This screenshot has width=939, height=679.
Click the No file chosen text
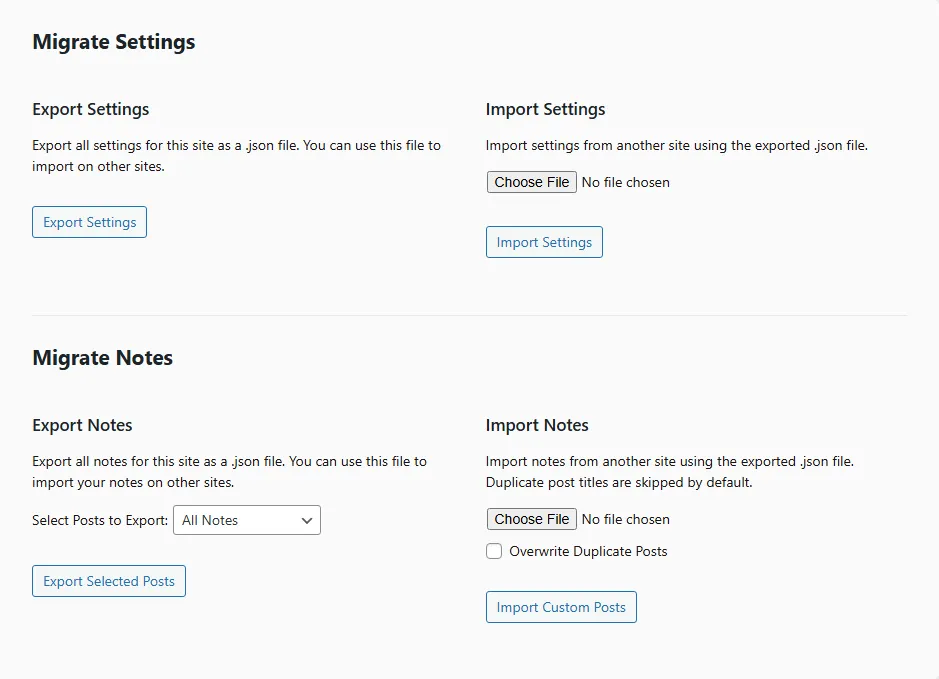625,181
